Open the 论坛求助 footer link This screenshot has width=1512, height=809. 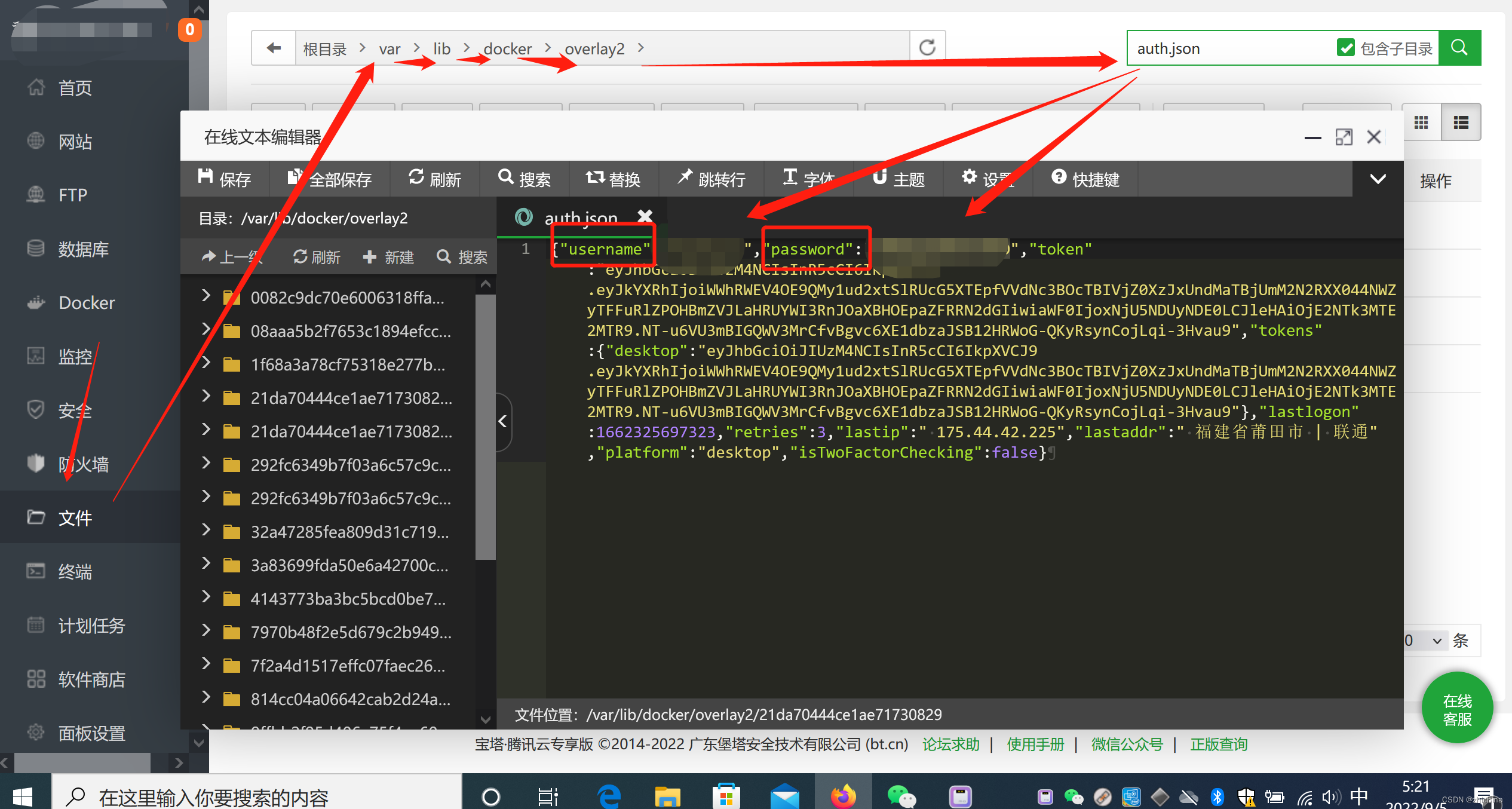click(950, 744)
